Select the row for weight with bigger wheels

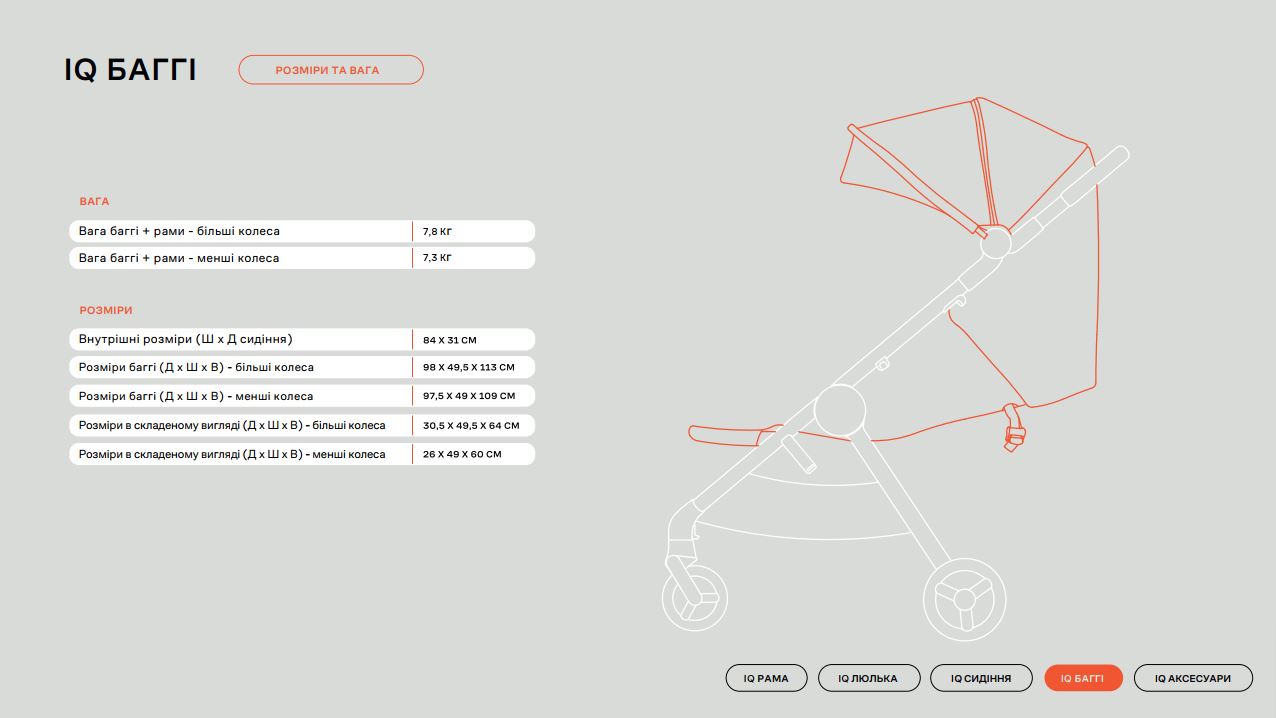[x=240, y=231]
